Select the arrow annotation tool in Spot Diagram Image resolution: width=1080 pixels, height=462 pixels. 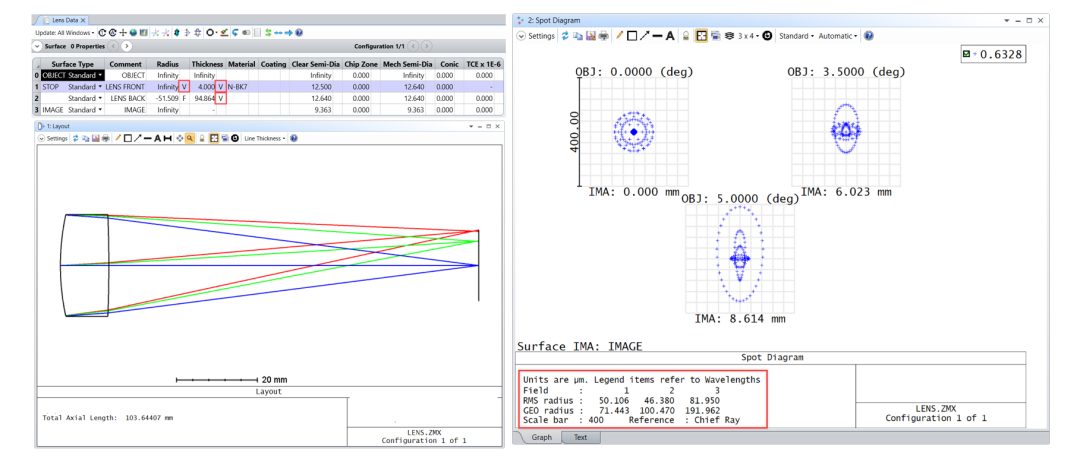coord(645,36)
